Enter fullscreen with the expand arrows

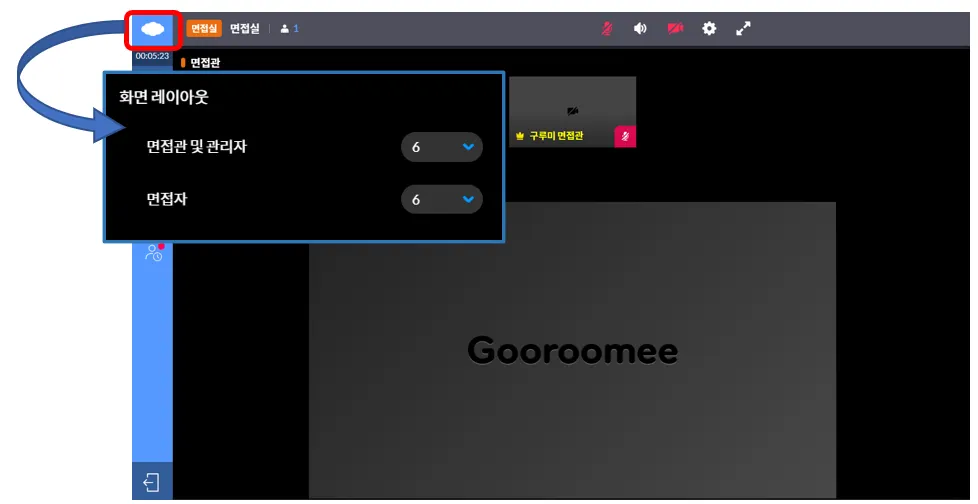[743, 29]
